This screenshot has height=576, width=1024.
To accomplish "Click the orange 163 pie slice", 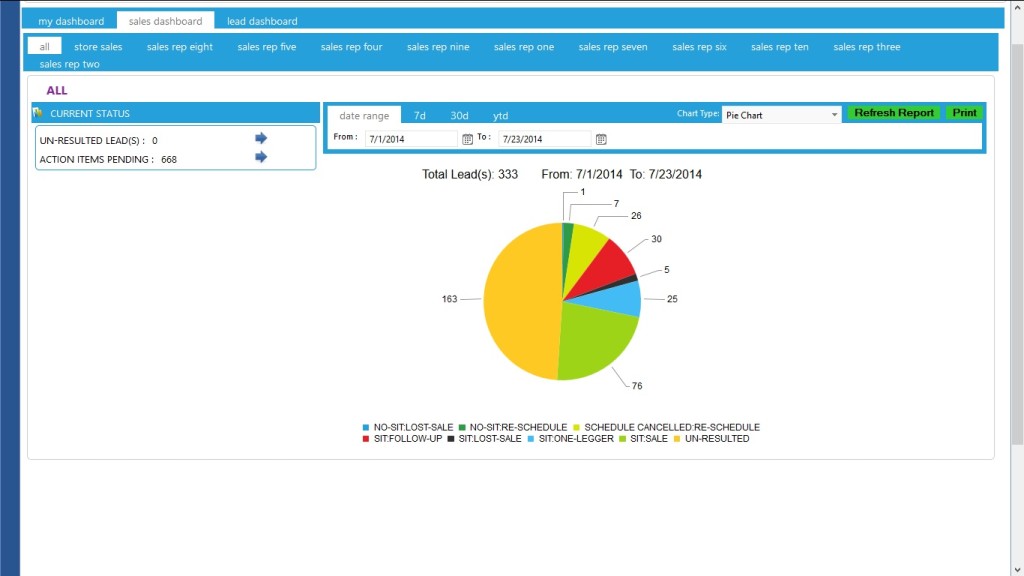I will [x=521, y=300].
